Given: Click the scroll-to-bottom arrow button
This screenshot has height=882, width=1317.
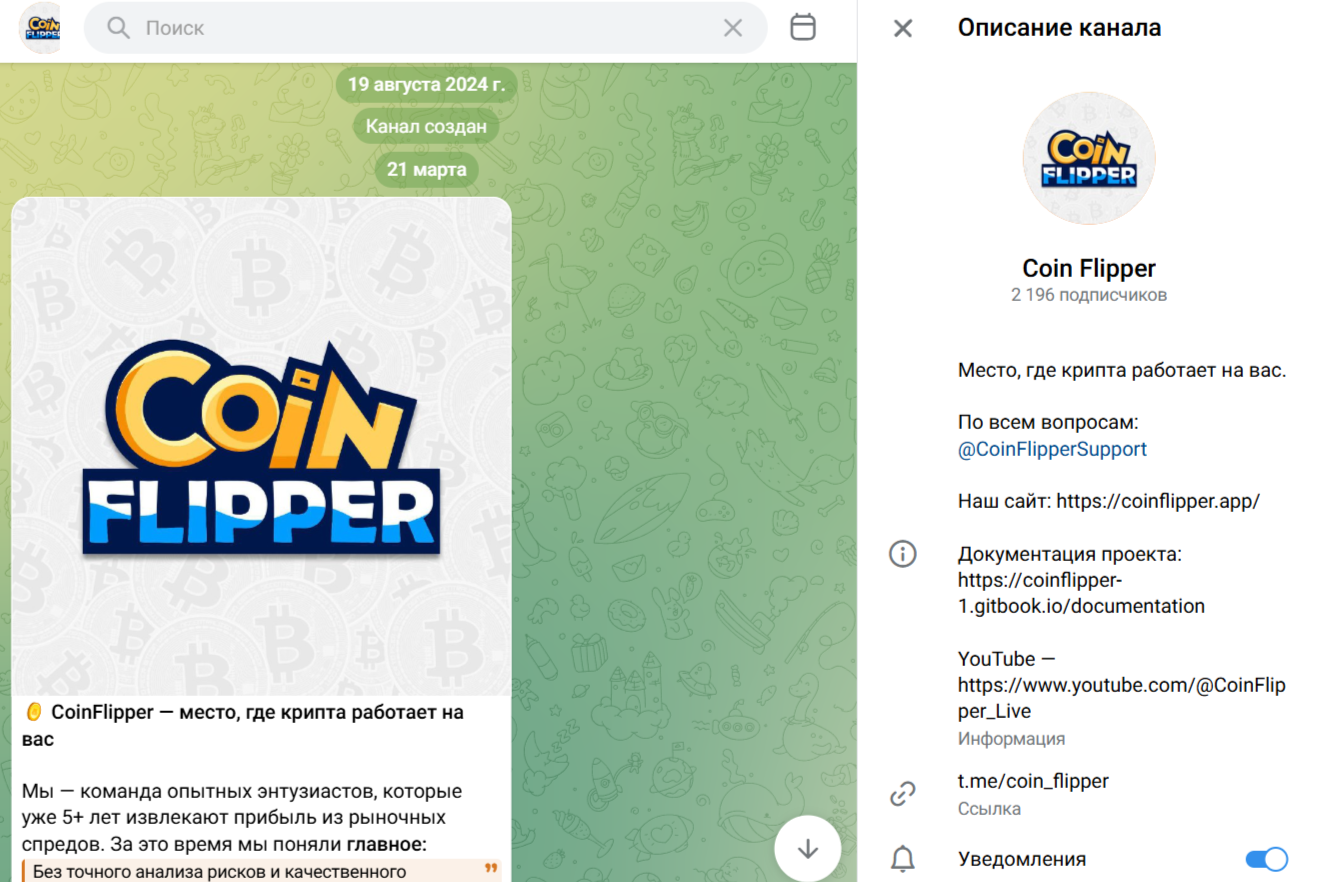Looking at the screenshot, I should (x=808, y=849).
